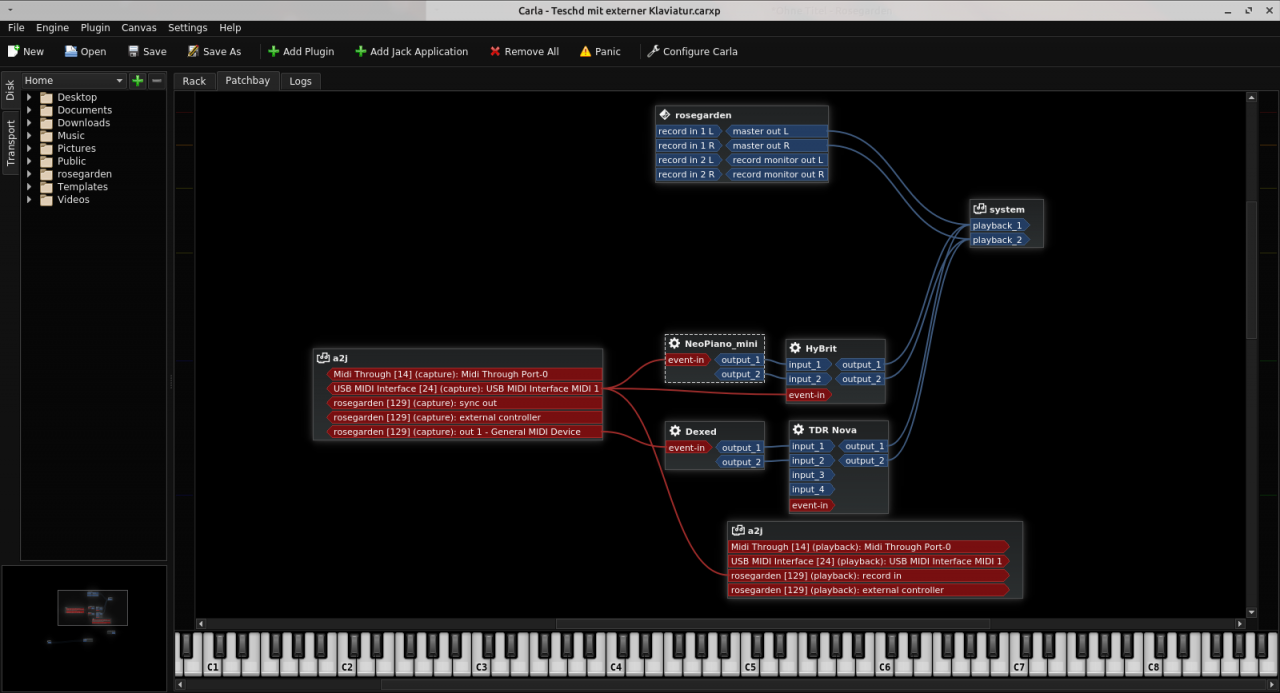Viewport: 1280px width, 693px height.
Task: Select the master out L port
Action: point(777,131)
